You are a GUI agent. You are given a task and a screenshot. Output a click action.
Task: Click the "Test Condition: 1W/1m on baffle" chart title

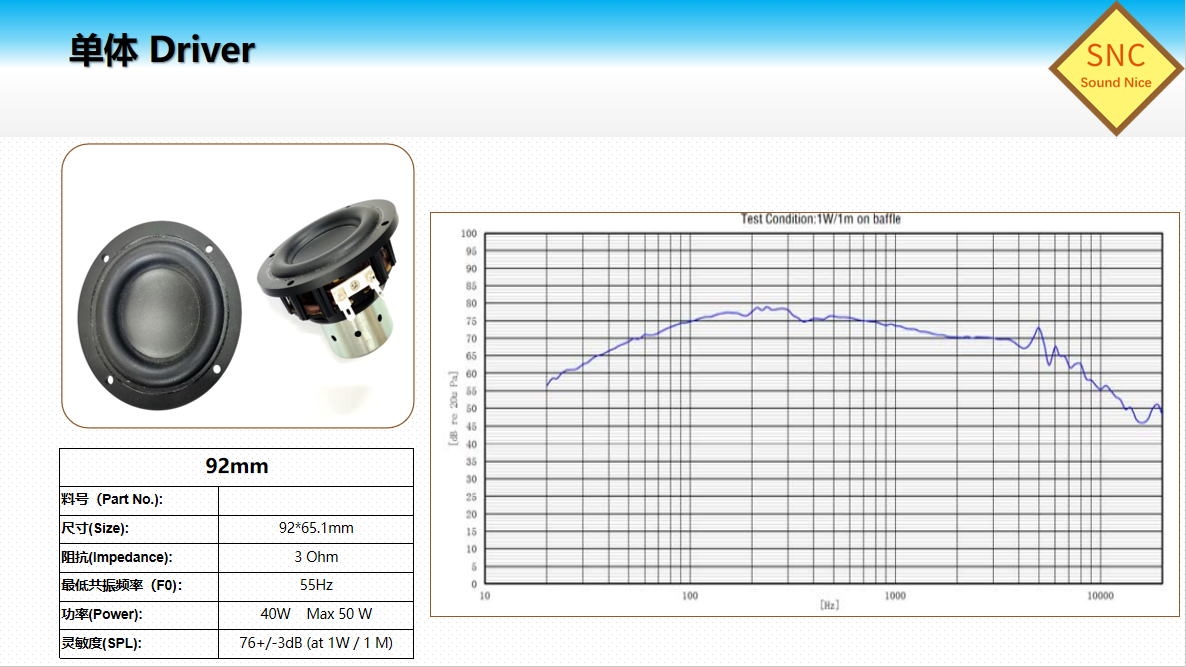coord(820,219)
